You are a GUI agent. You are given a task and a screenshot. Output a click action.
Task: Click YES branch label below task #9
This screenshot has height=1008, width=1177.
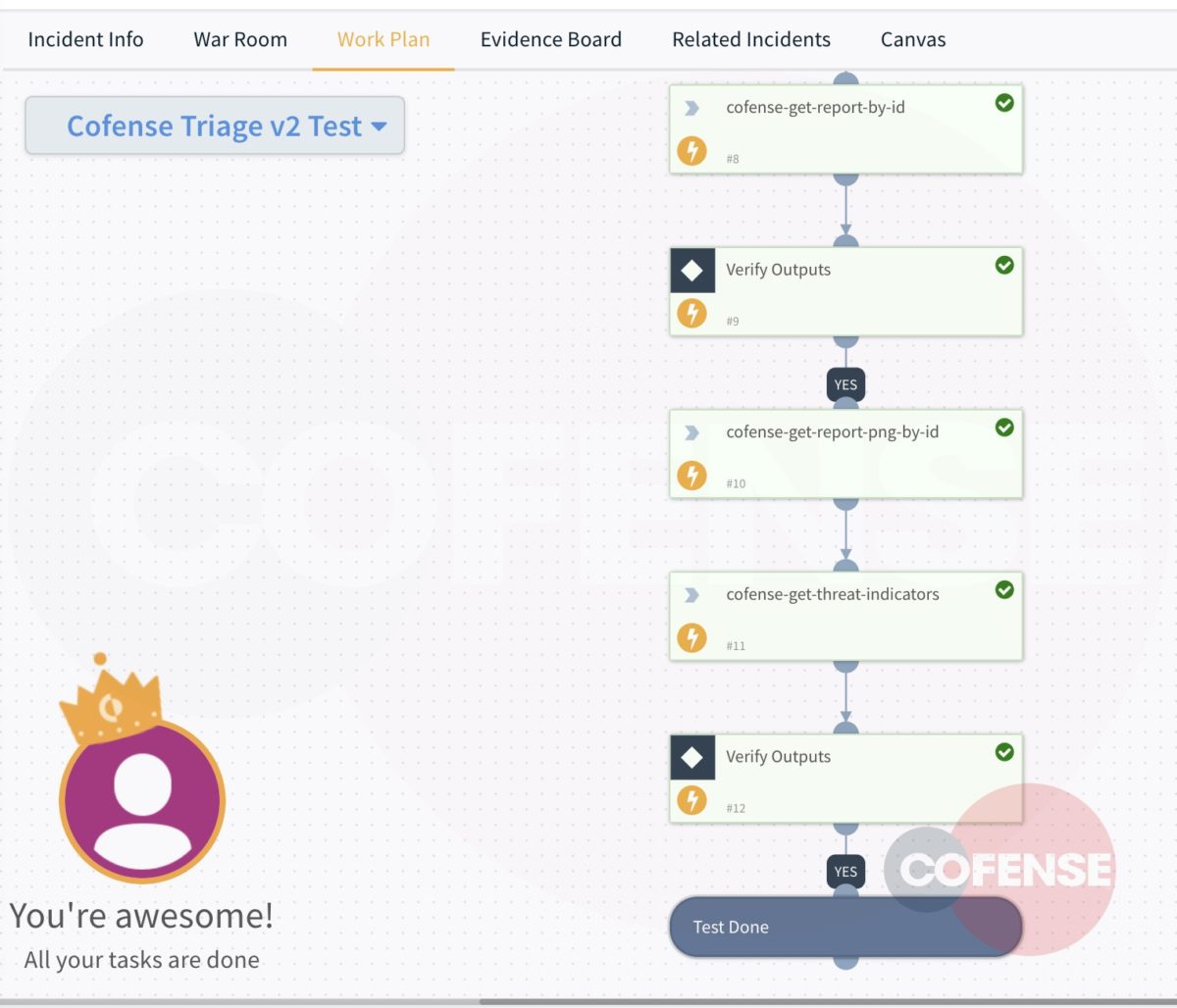(x=845, y=385)
